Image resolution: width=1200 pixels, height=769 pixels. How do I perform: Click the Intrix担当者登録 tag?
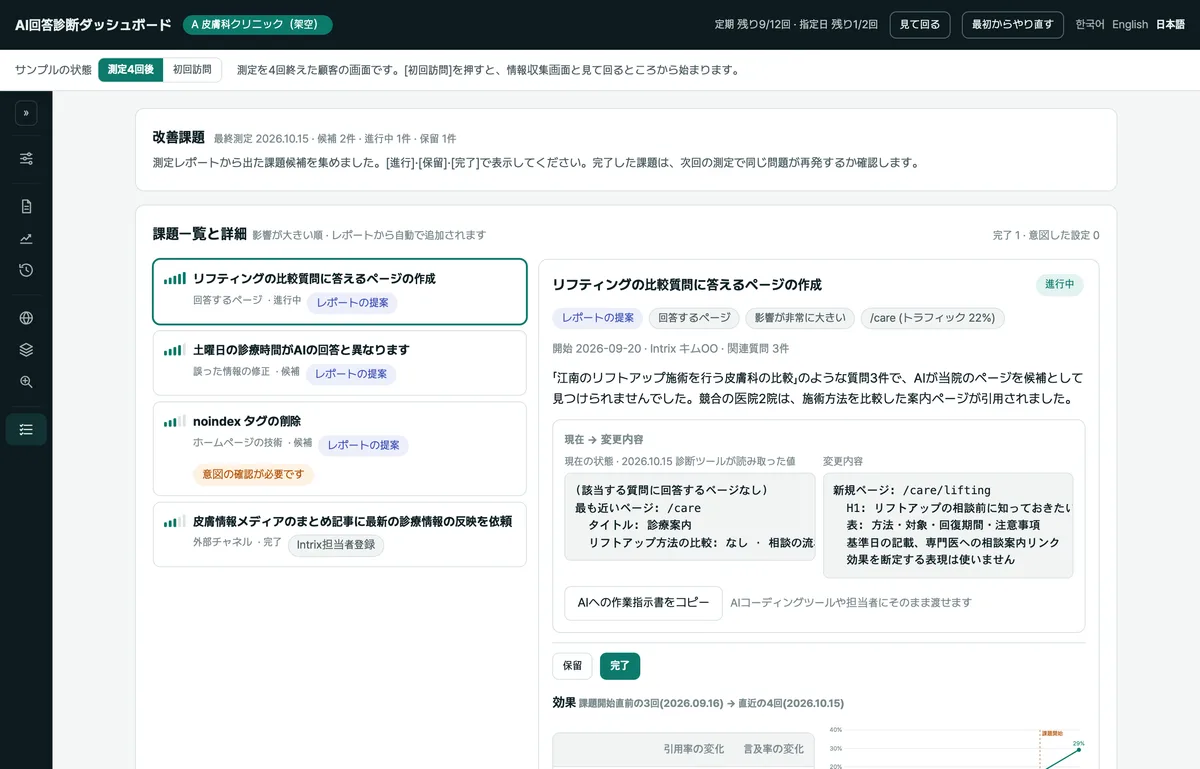[336, 545]
